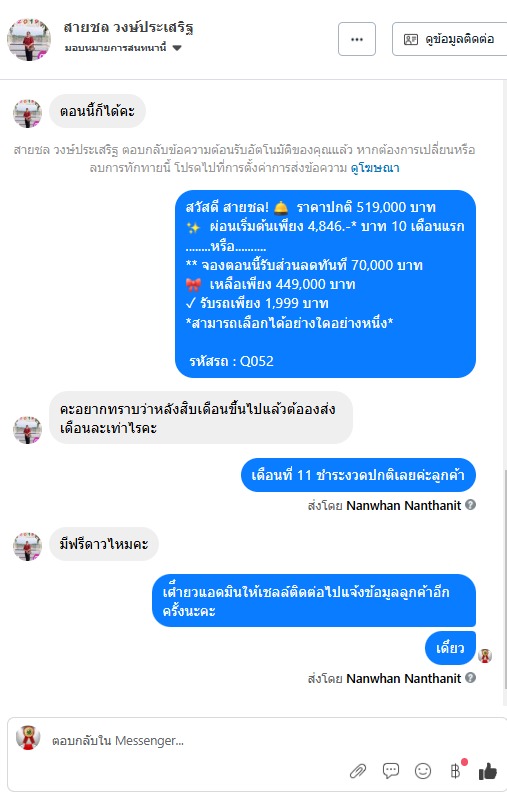Select the blue promo message with code Q052
This screenshot has width=507, height=798.
pyautogui.click(x=325, y=284)
